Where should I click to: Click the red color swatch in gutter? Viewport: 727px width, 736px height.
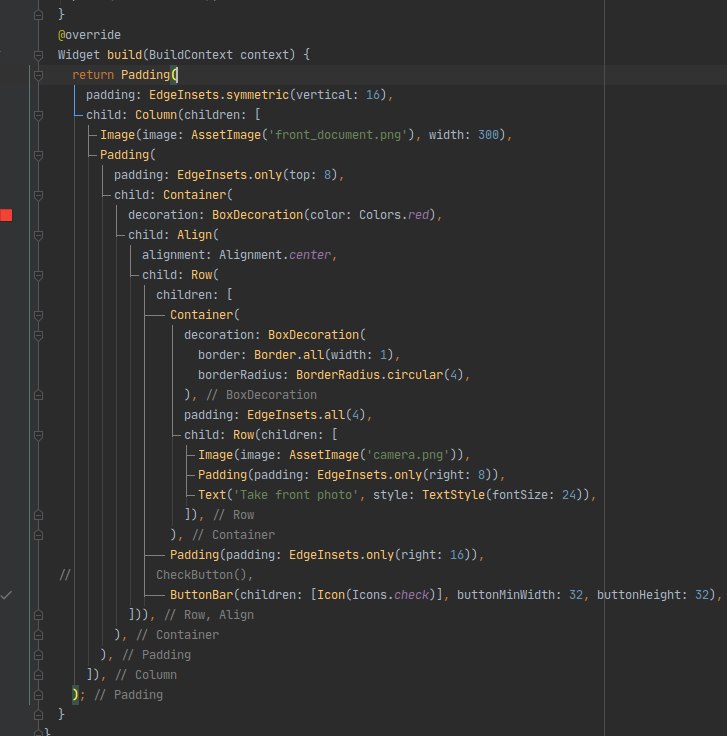tap(6, 215)
